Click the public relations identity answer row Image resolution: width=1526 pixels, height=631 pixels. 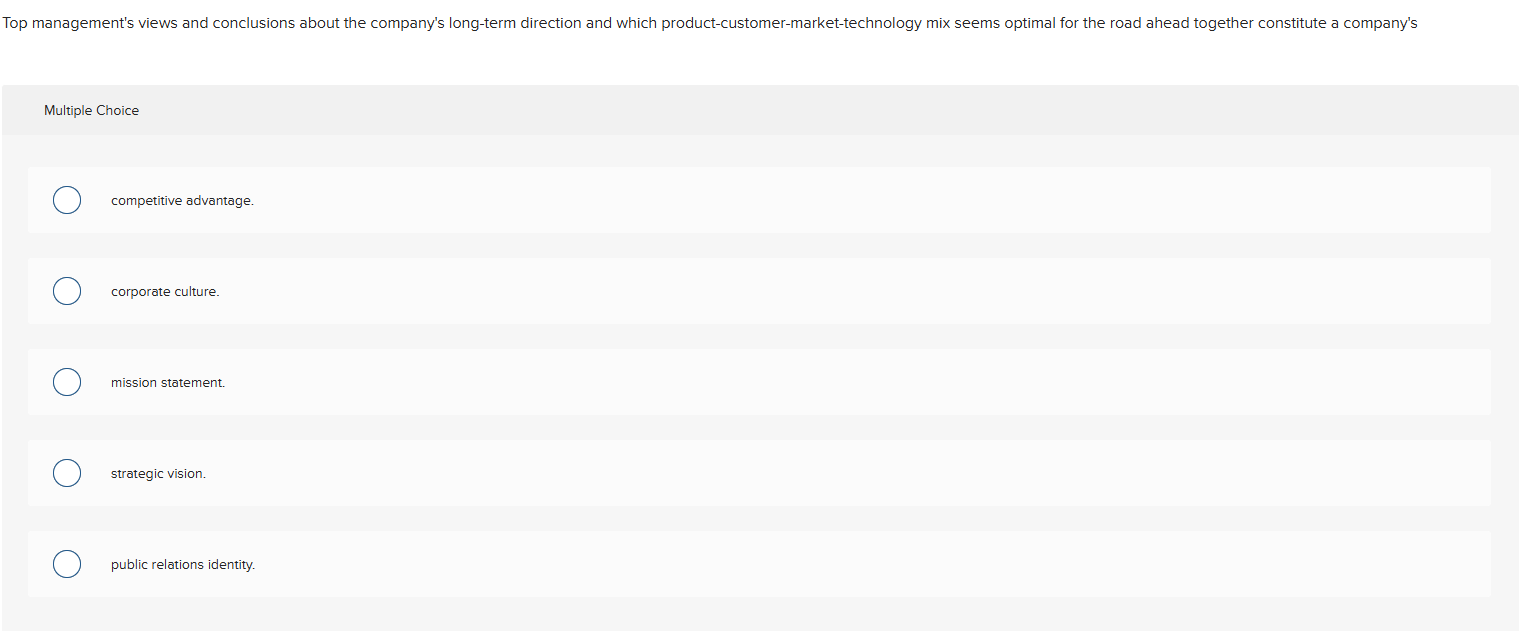(x=700, y=564)
